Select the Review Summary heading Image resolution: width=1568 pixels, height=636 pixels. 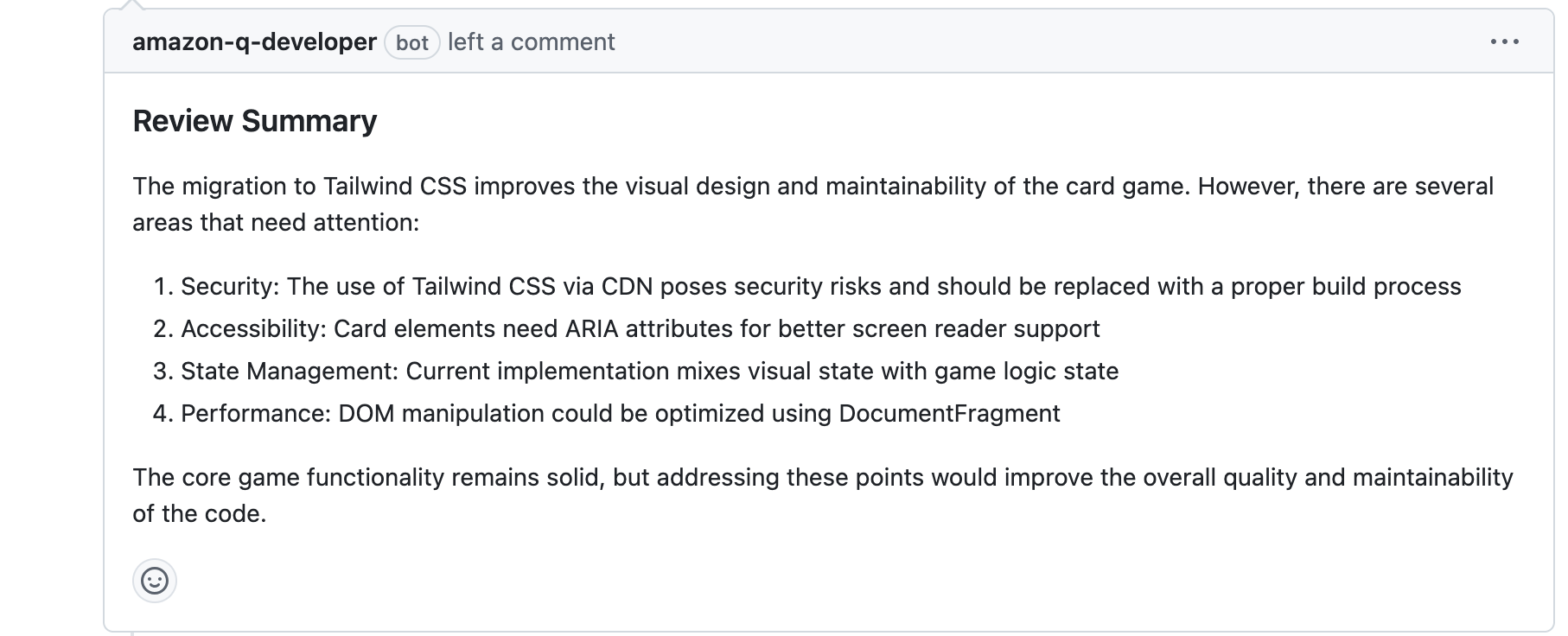254,120
